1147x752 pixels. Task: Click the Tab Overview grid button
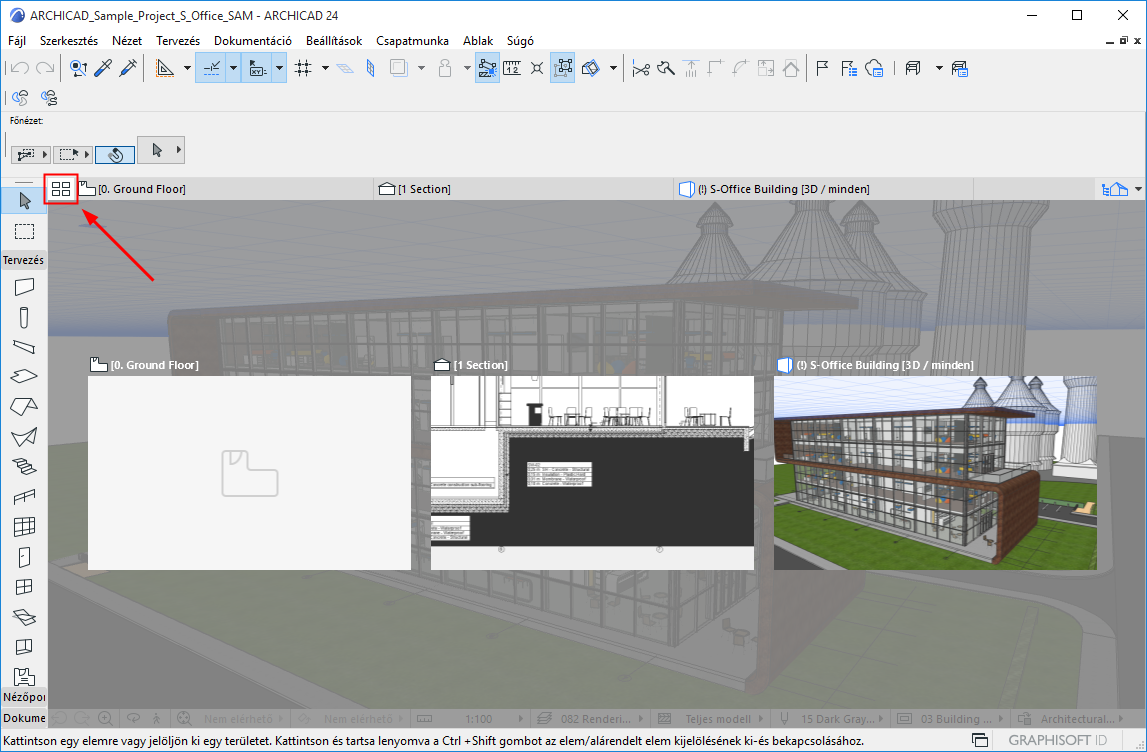61,188
